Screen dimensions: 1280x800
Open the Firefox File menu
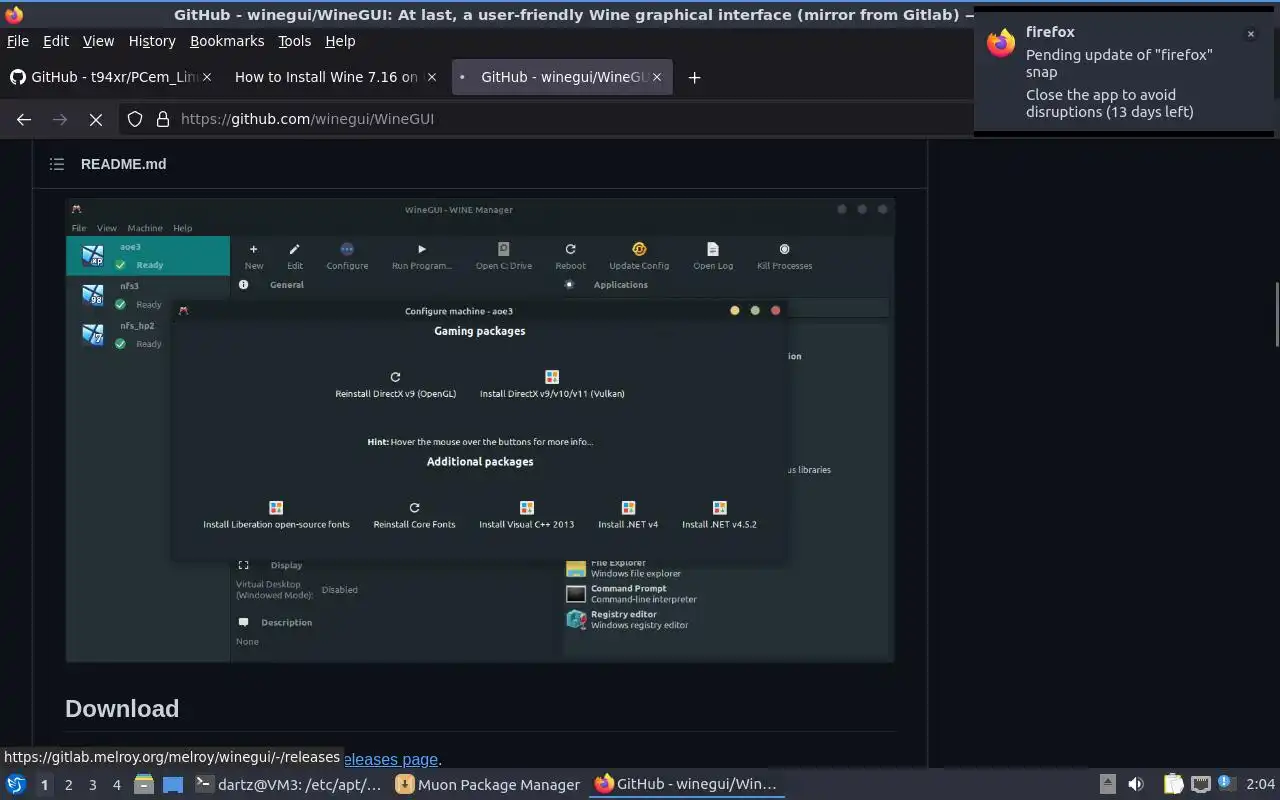[18, 41]
